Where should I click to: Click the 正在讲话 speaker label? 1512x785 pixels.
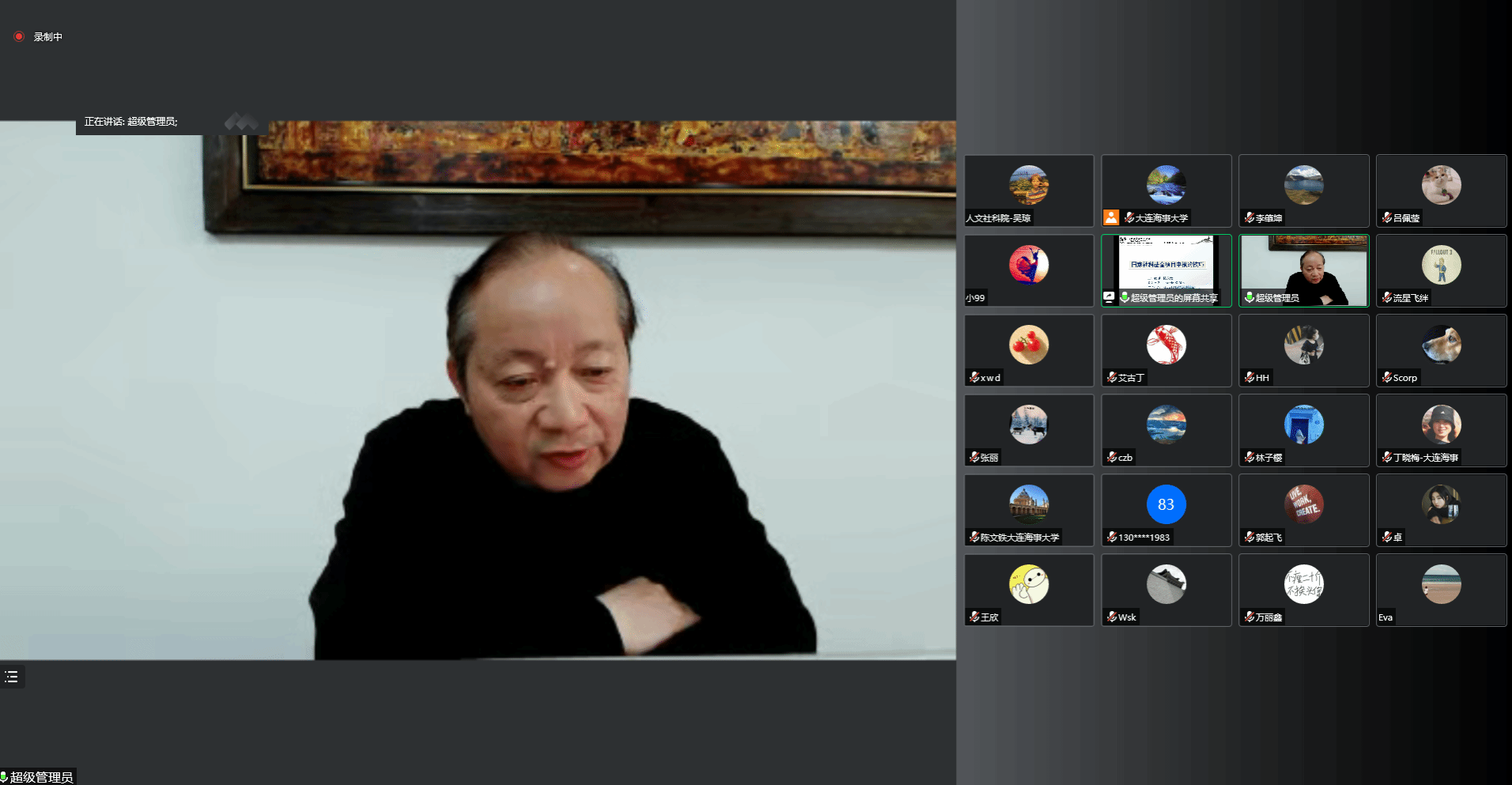click(131, 122)
